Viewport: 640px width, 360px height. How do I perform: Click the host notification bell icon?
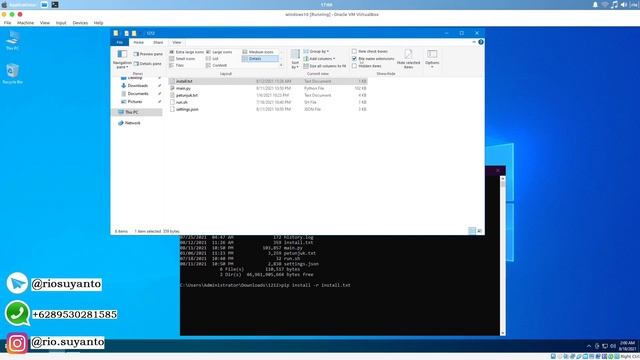595,4
